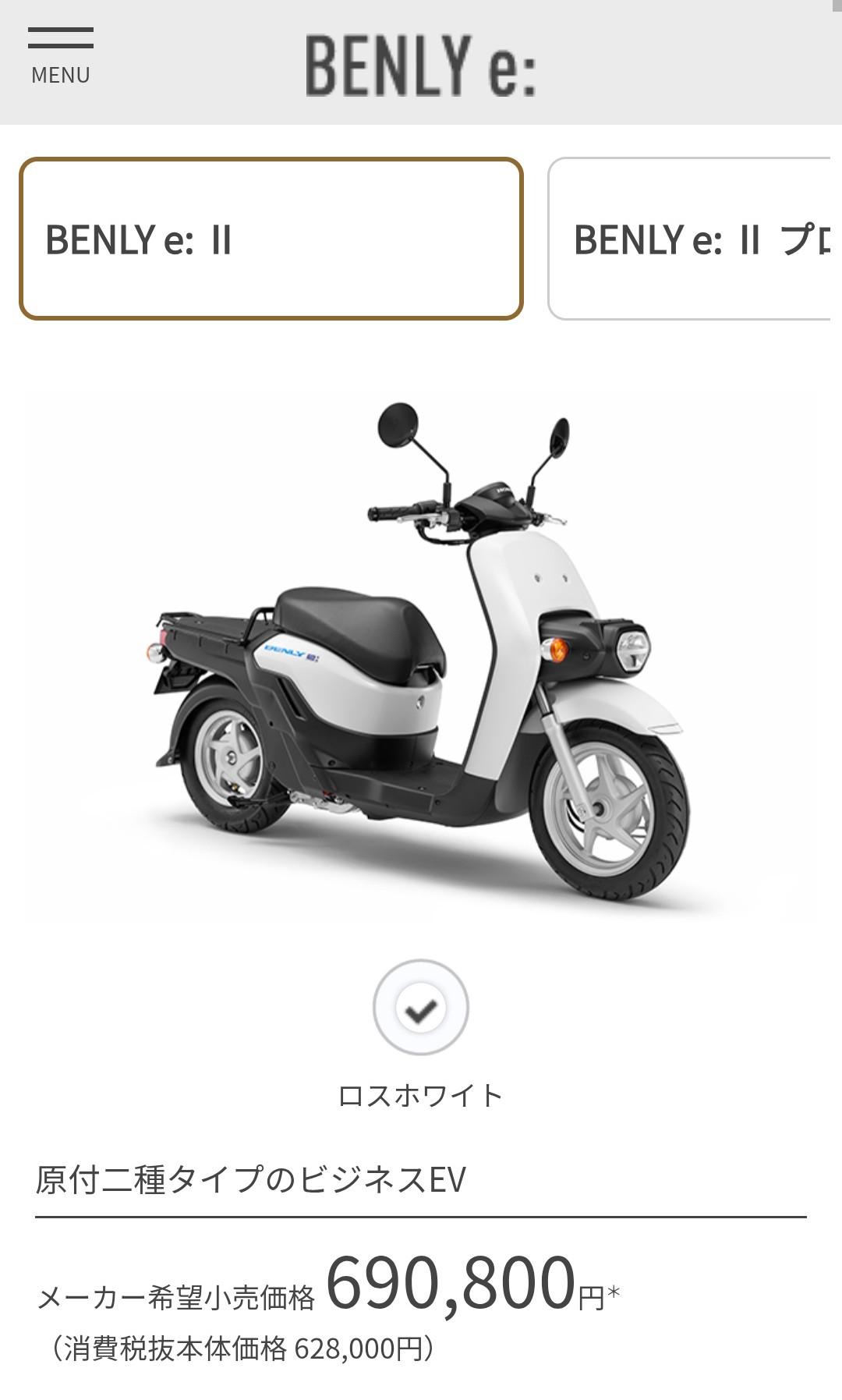Click the 消費税抜本体価格 628,000円 text
Image resolution: width=842 pixels, height=1400 pixels.
click(242, 1349)
